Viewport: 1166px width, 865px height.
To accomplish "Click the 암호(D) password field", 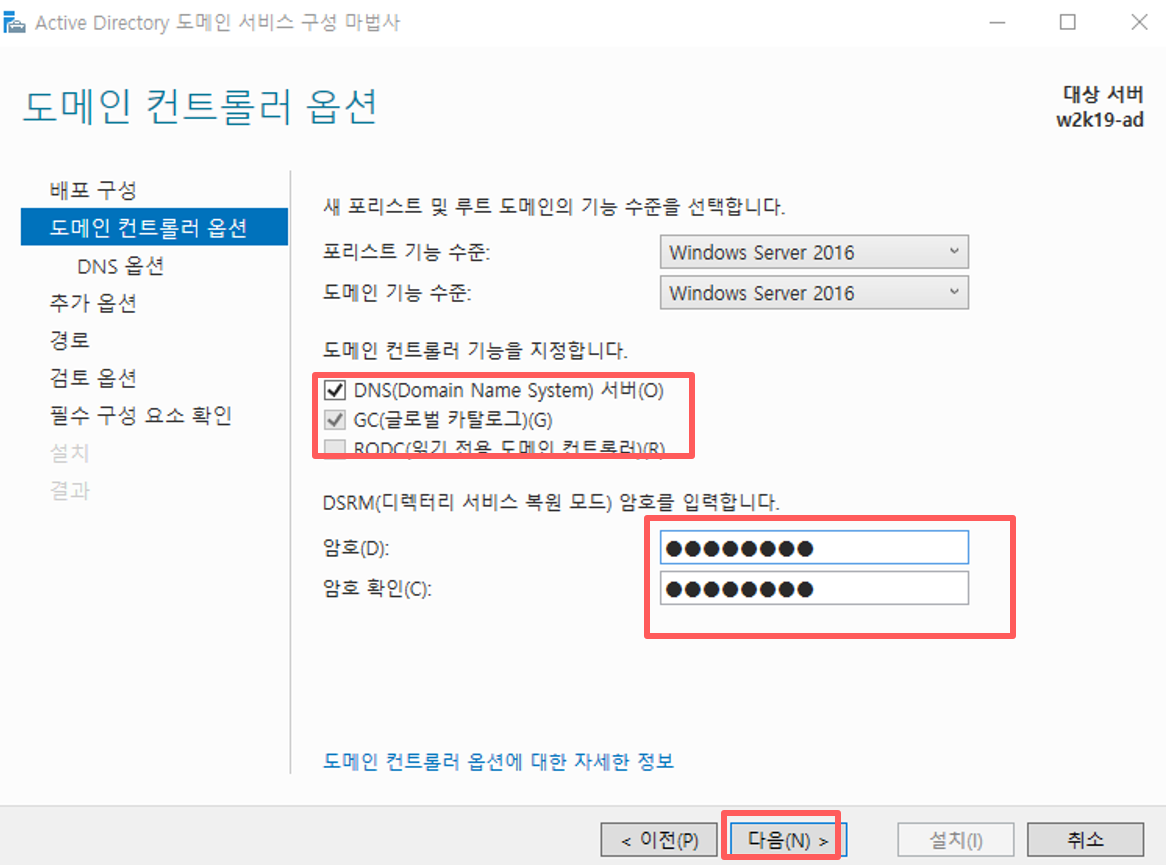I will (814, 548).
